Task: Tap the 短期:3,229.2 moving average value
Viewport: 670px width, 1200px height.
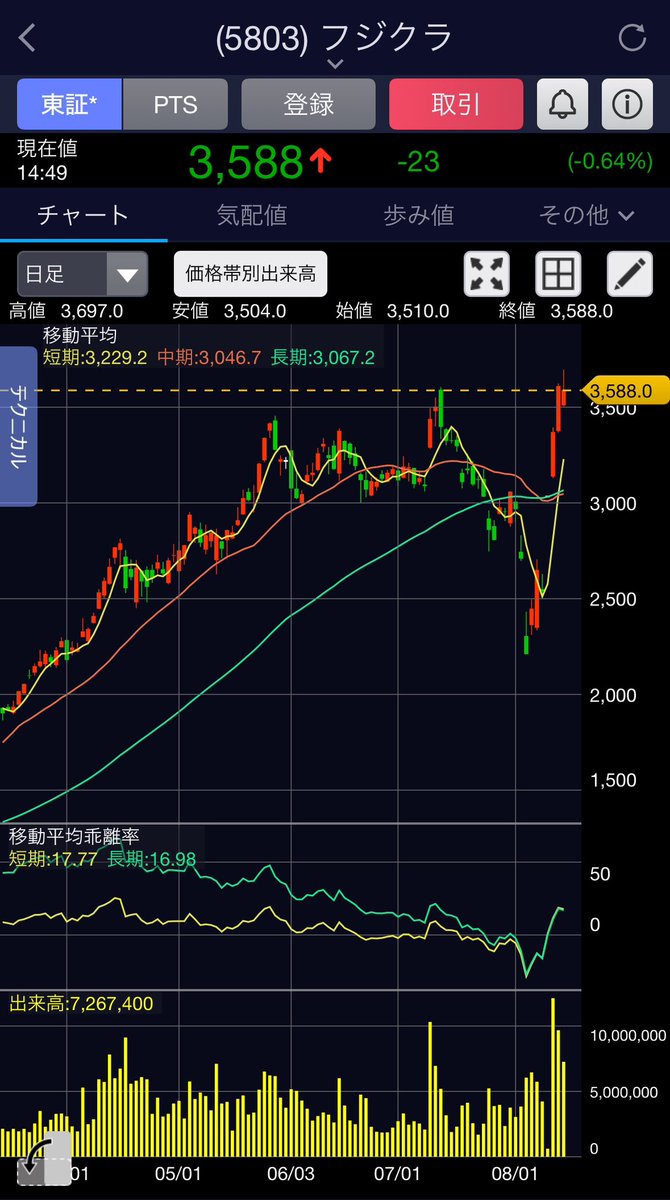Action: click(x=94, y=356)
